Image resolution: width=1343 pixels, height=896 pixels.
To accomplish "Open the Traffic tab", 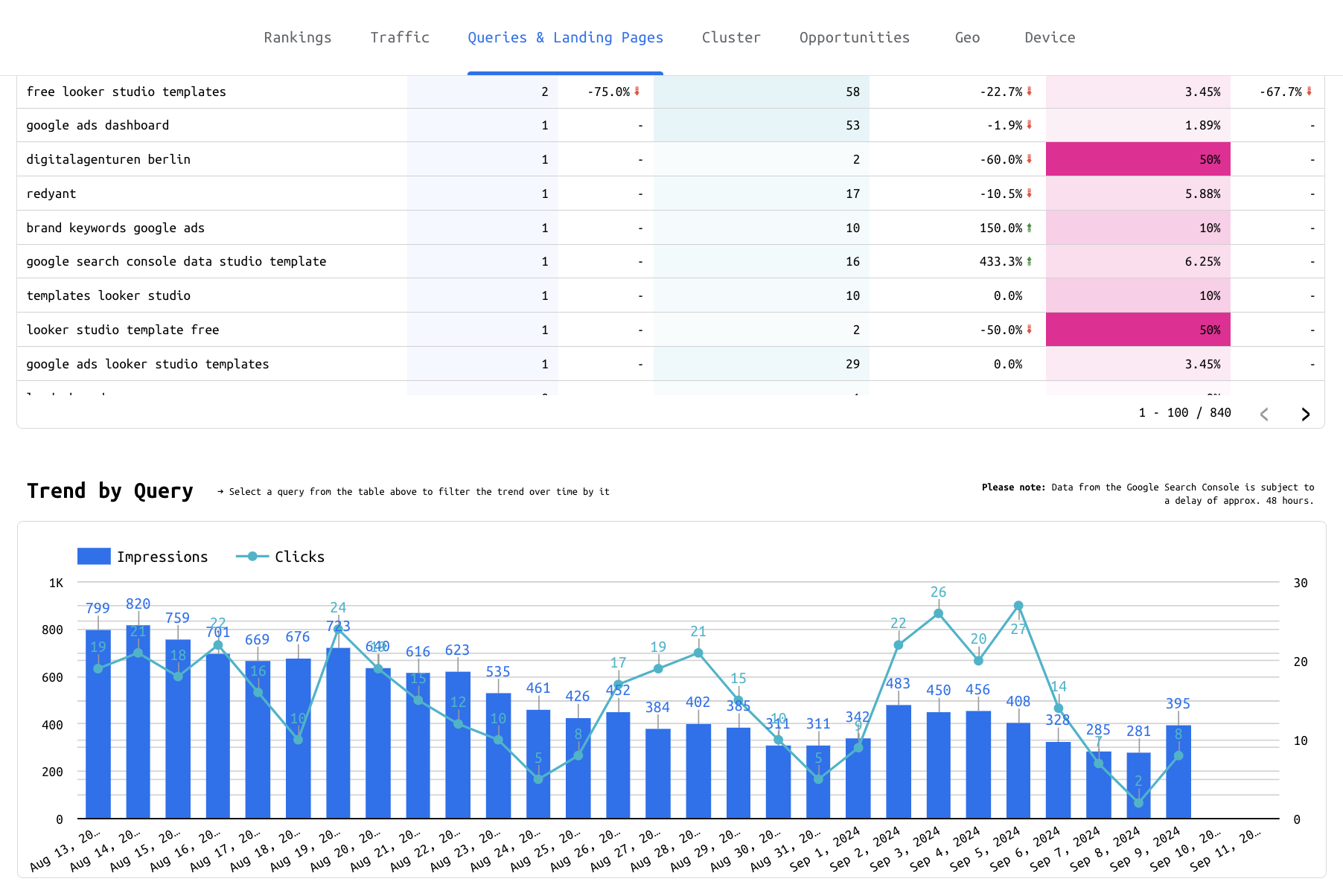I will [400, 37].
